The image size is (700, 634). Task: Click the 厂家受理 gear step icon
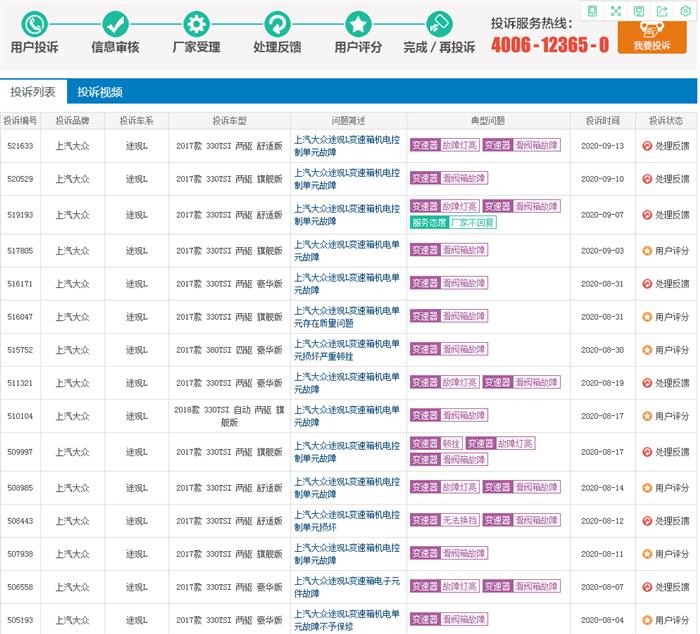196,24
